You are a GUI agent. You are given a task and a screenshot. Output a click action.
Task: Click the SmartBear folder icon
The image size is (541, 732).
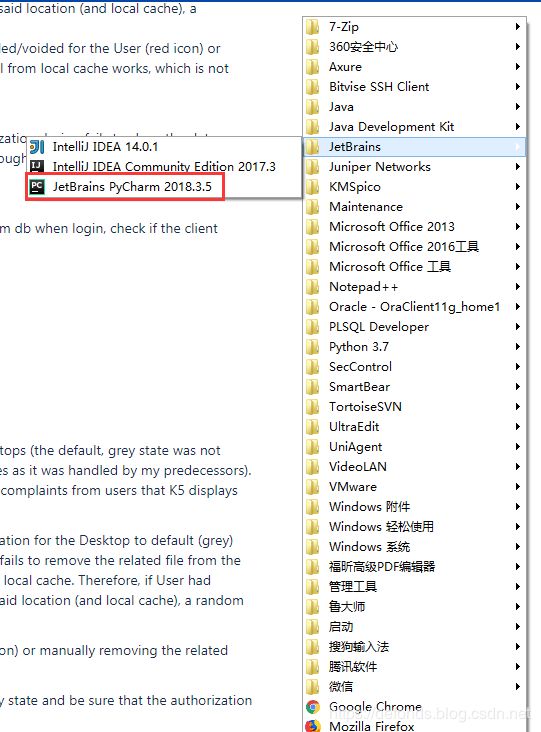click(x=312, y=387)
